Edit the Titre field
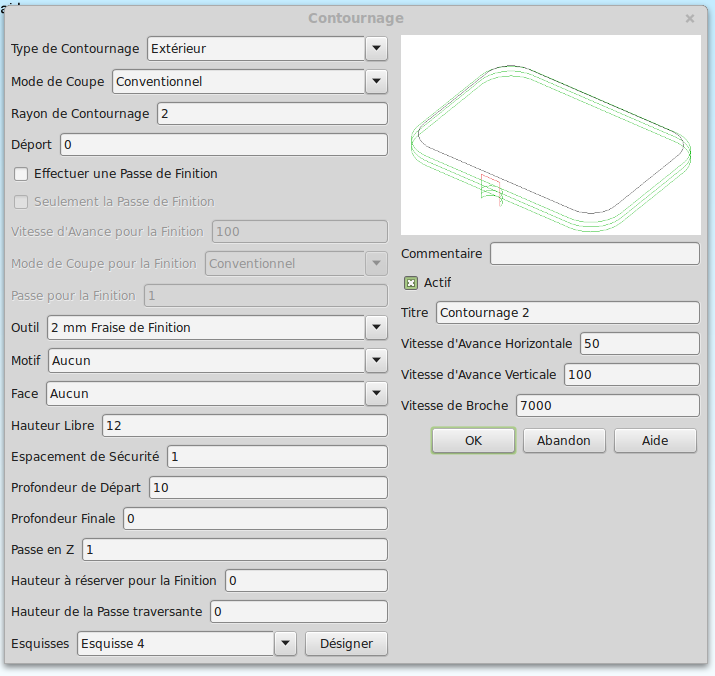 pyautogui.click(x=567, y=313)
